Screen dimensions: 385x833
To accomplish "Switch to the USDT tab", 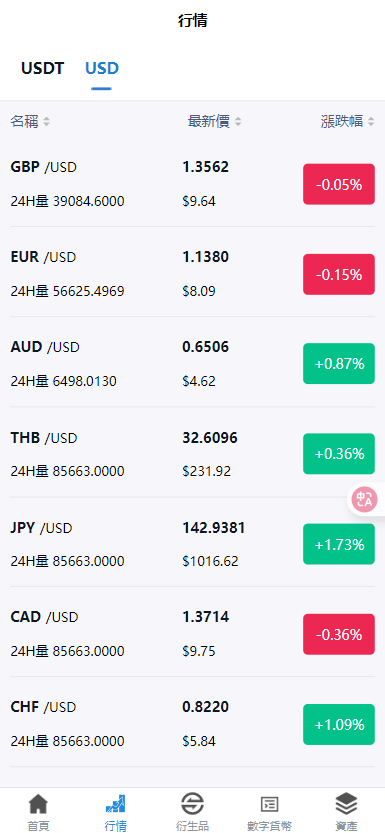I will coord(42,69).
